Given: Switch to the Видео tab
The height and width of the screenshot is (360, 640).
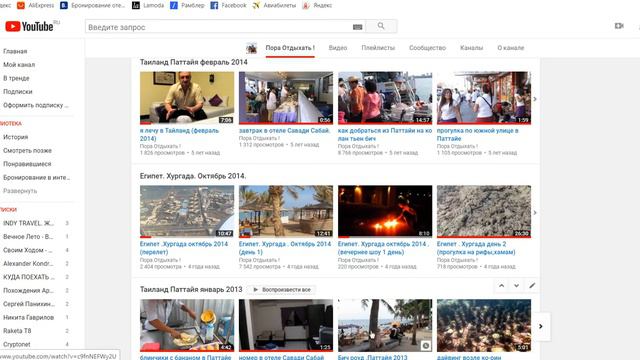Looking at the screenshot, I should point(338,48).
